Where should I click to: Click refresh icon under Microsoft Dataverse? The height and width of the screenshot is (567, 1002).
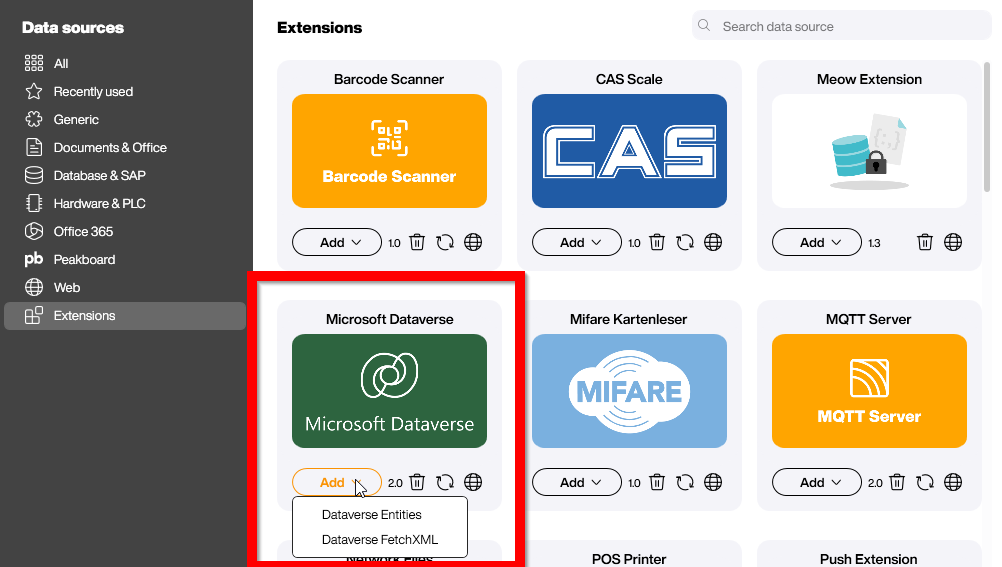(x=445, y=482)
